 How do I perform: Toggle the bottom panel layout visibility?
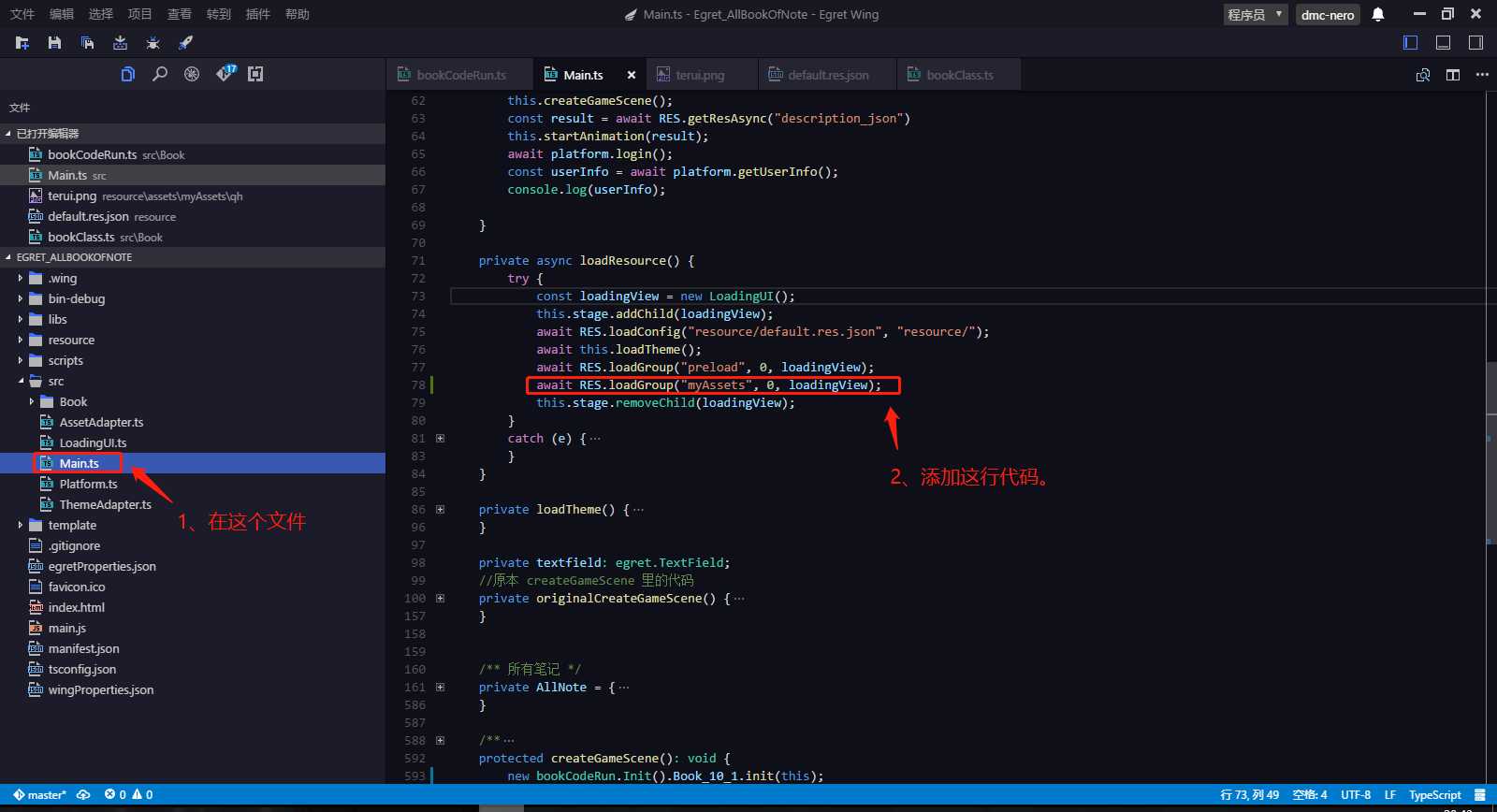coord(1444,42)
